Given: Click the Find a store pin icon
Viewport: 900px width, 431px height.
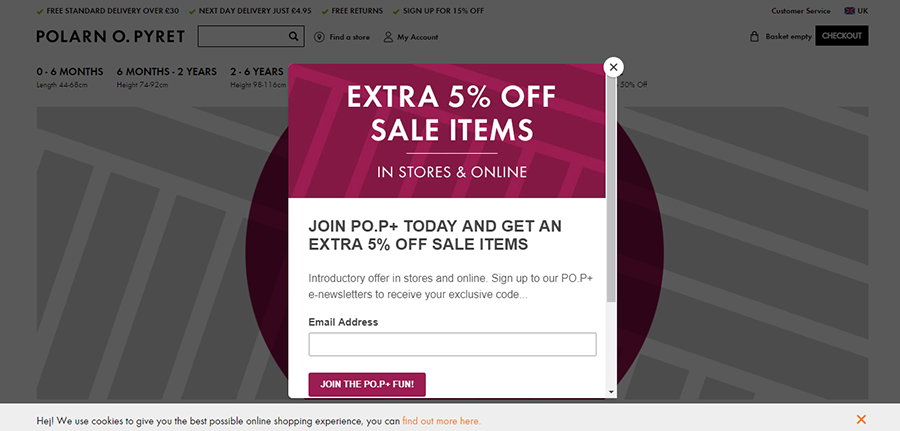Looking at the screenshot, I should (x=319, y=37).
